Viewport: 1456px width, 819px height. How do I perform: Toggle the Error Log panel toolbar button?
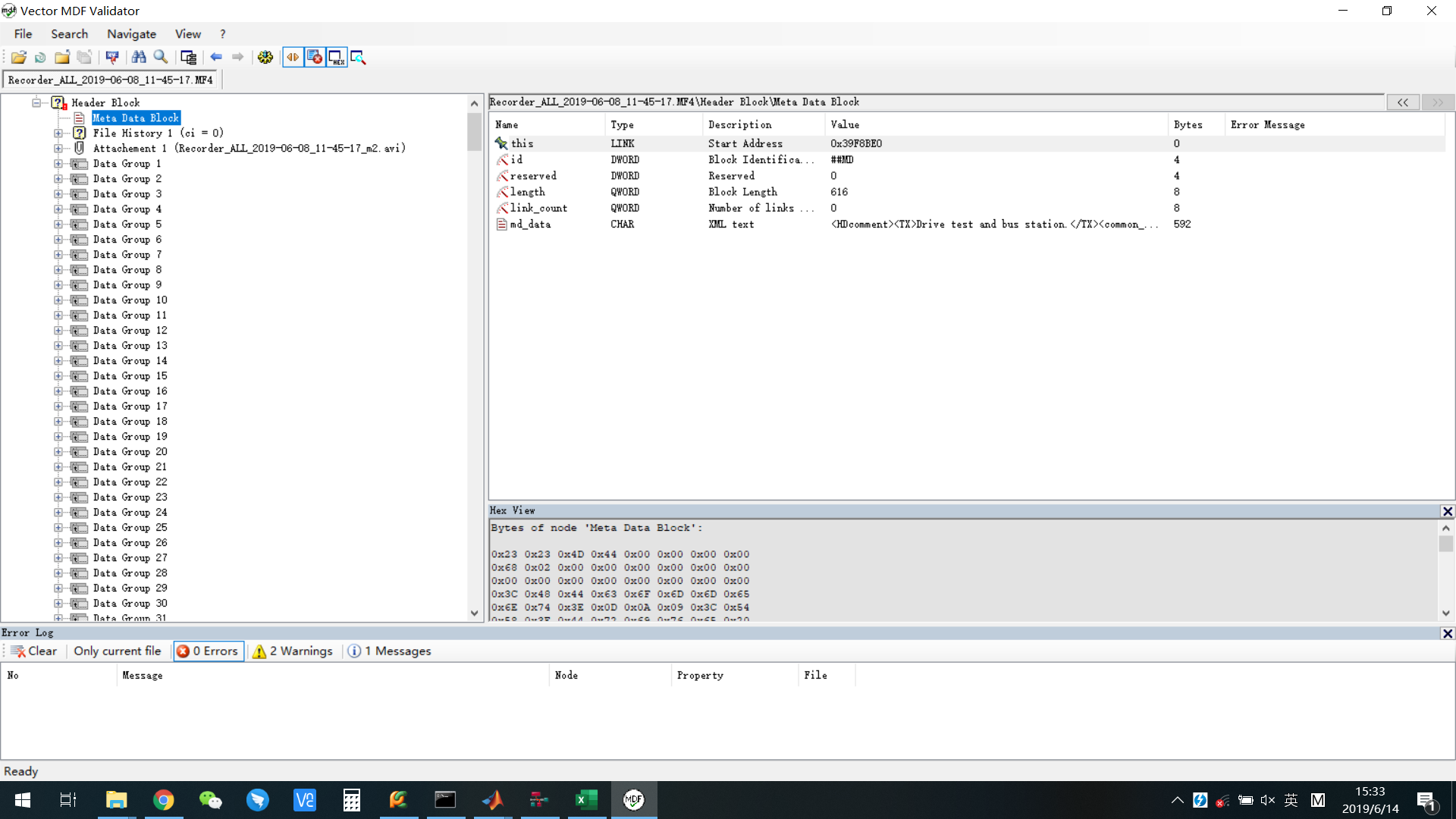315,57
